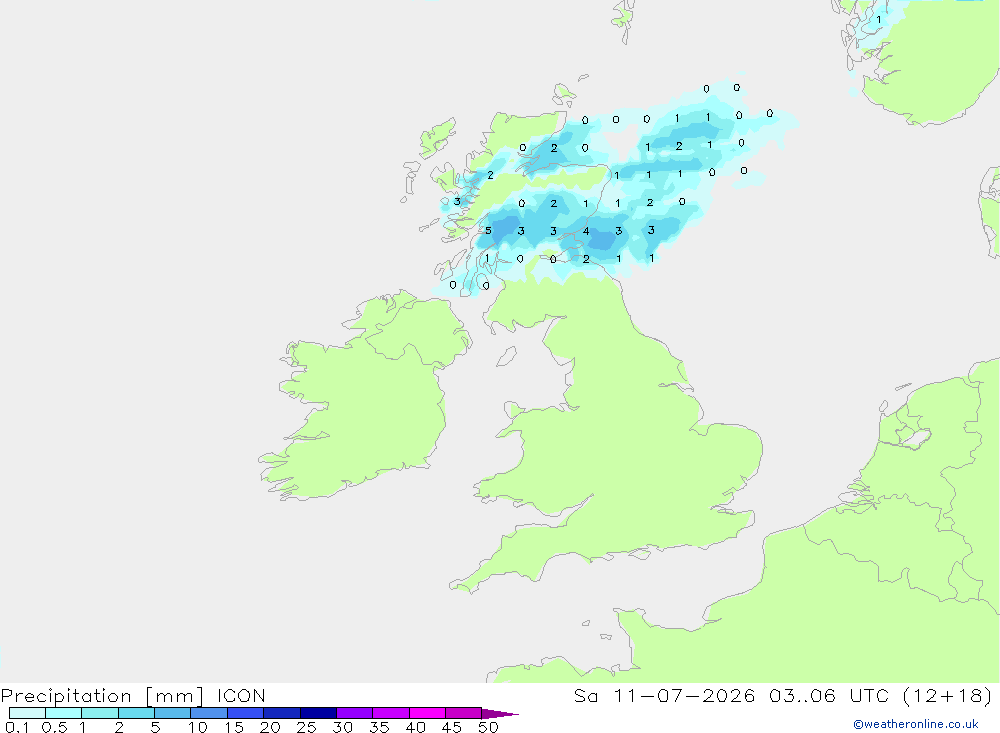The height and width of the screenshot is (733, 1000).
Task: Click the legend label '25'
Action: (x=306, y=727)
